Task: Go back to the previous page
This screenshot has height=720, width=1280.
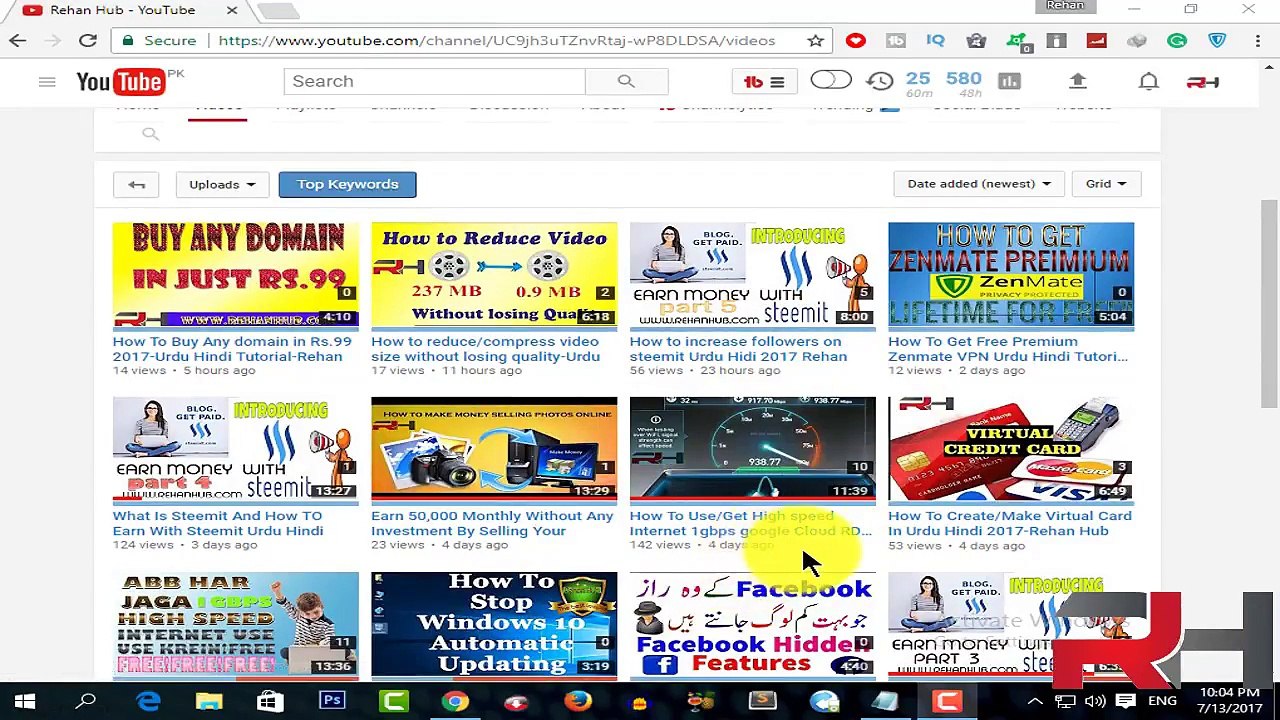Action: (x=18, y=41)
